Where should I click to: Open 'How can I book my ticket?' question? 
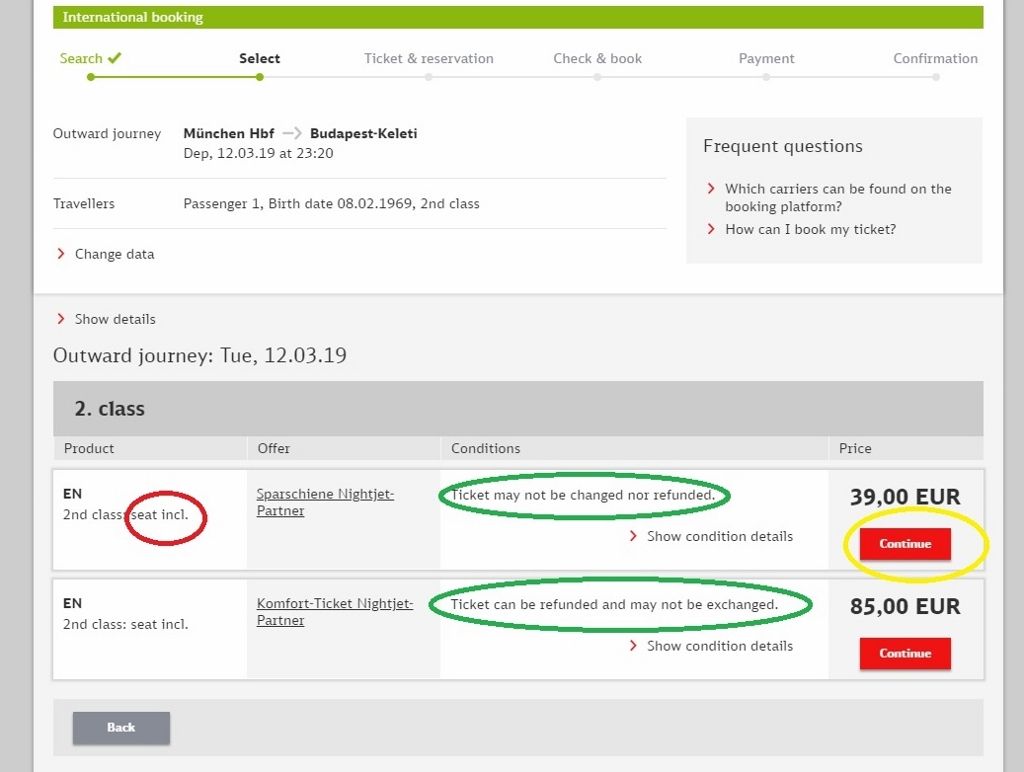tap(810, 229)
